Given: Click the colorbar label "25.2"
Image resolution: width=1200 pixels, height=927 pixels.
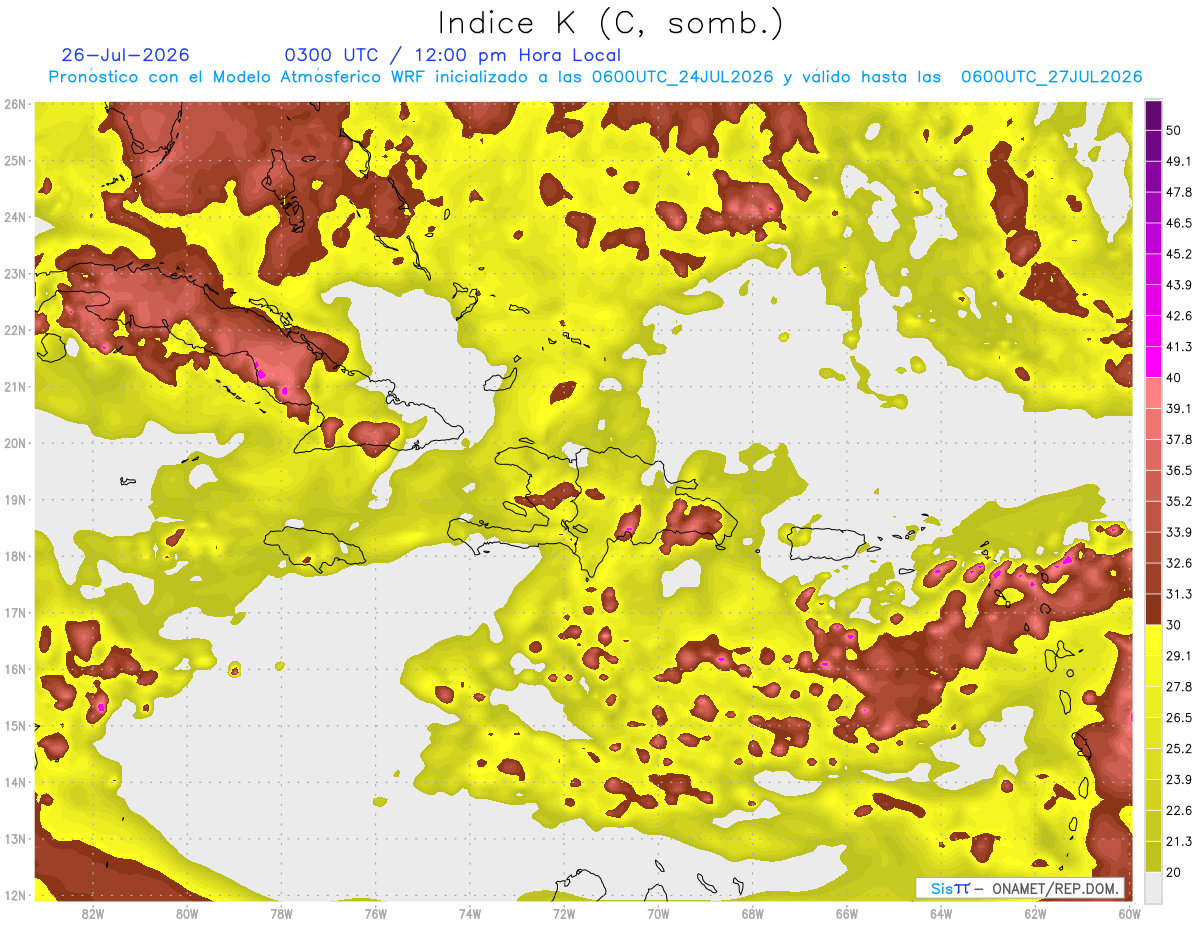Looking at the screenshot, I should 1179,748.
